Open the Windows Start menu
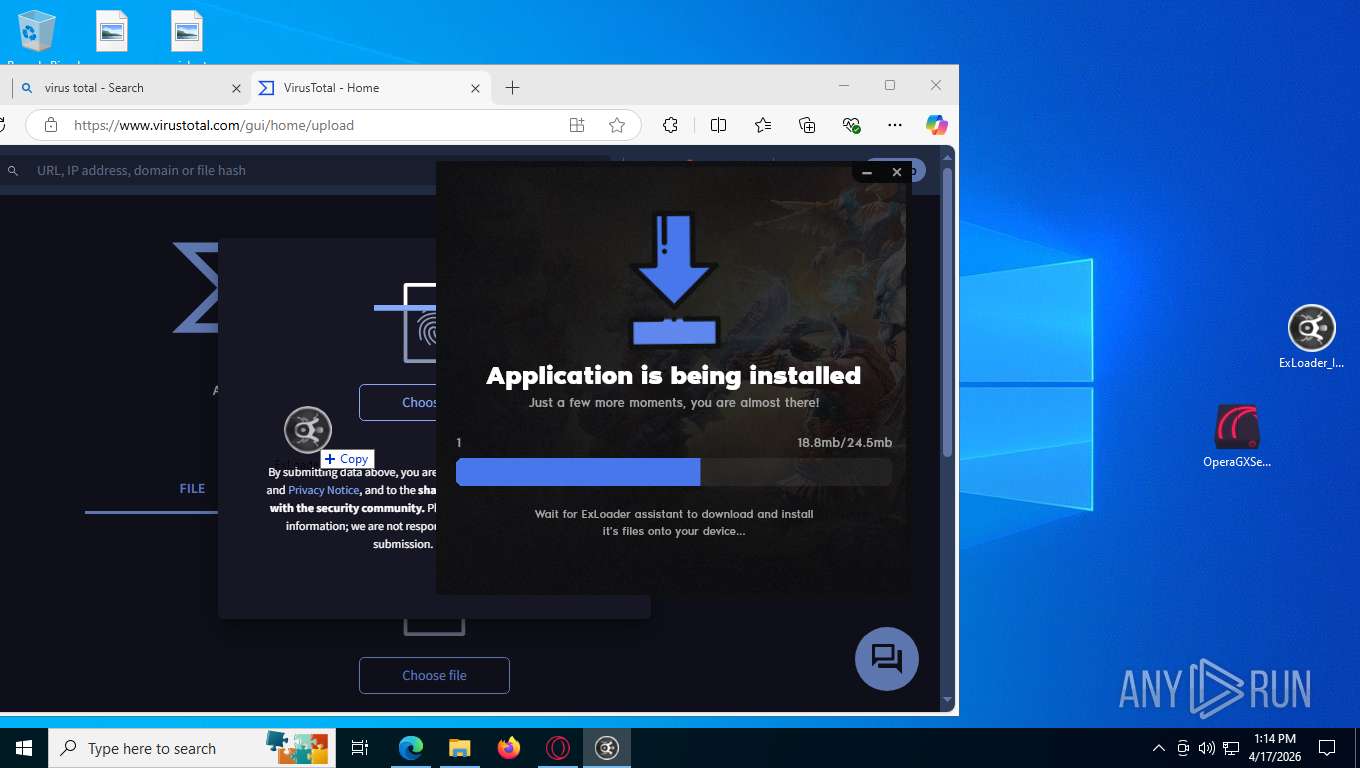The image size is (1360, 768). coord(23,748)
